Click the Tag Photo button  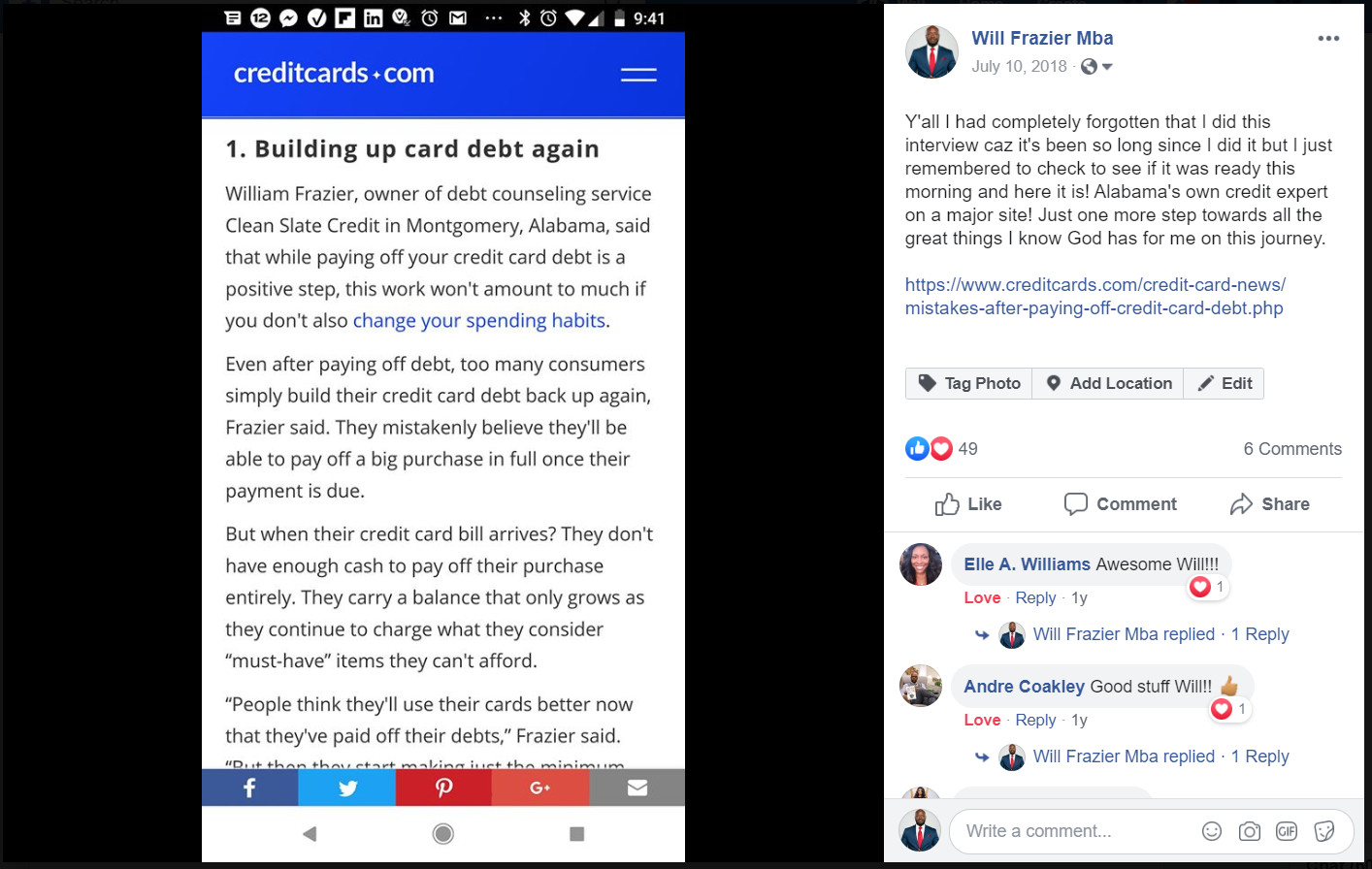coord(968,383)
